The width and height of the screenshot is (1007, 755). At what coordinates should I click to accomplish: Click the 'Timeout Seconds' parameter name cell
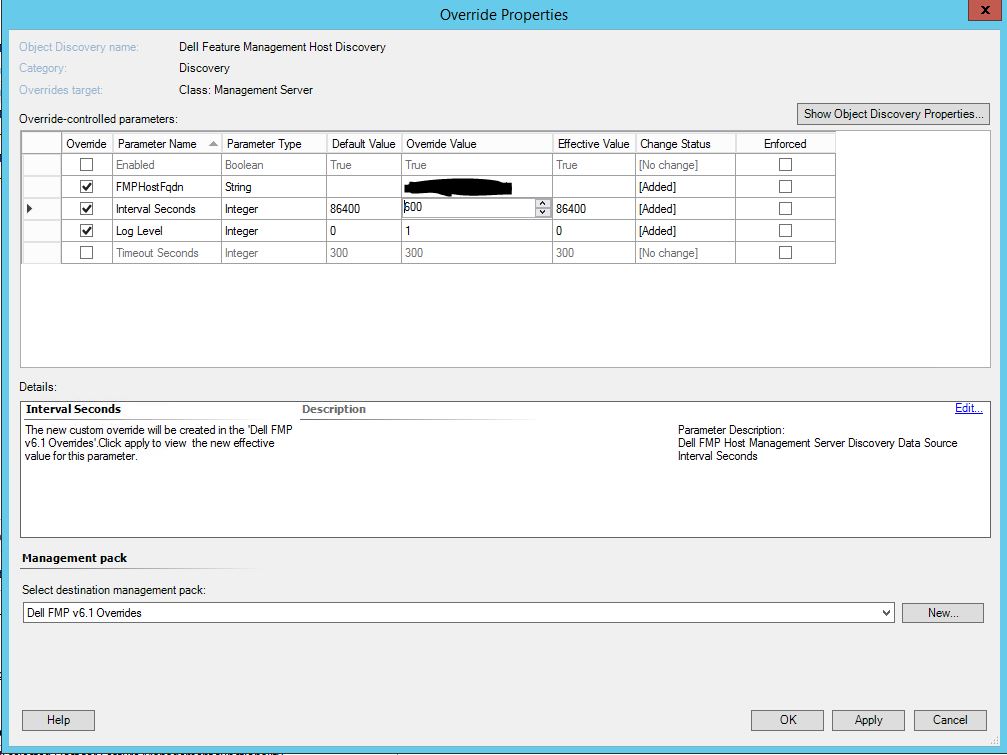[x=167, y=252]
